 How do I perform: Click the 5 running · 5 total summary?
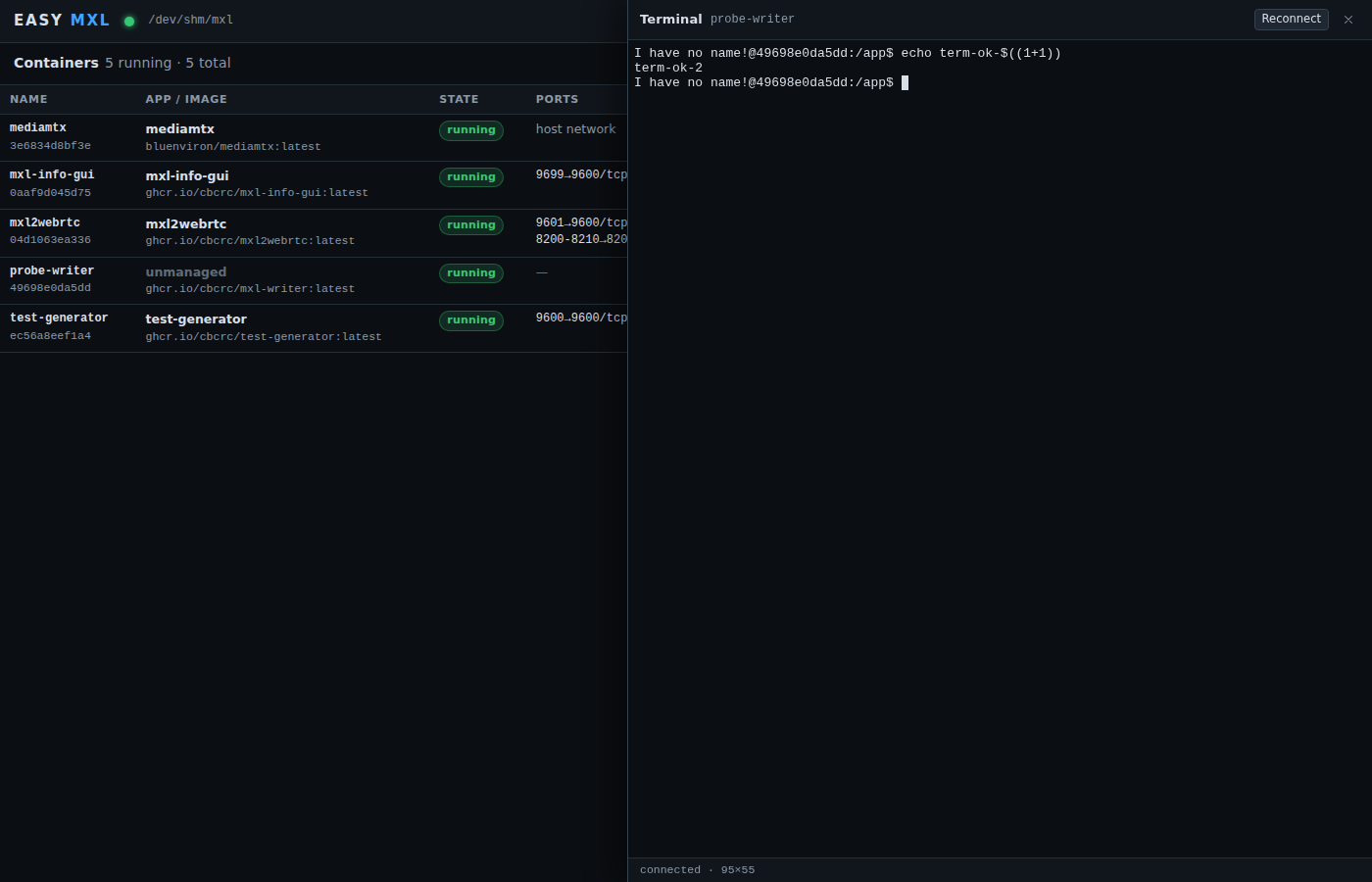pyautogui.click(x=168, y=63)
